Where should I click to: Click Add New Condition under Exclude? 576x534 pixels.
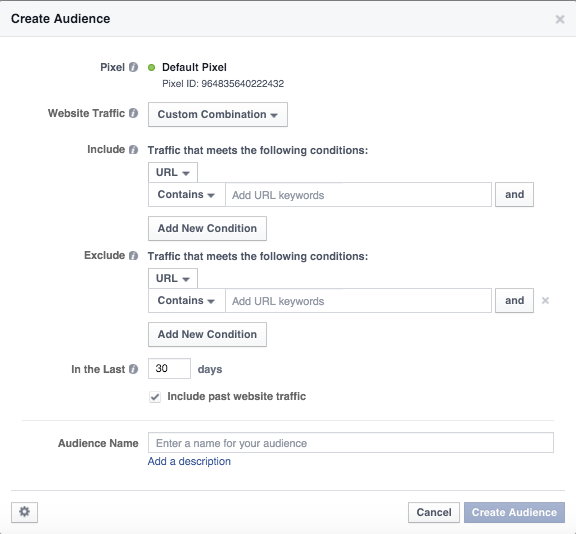207,335
